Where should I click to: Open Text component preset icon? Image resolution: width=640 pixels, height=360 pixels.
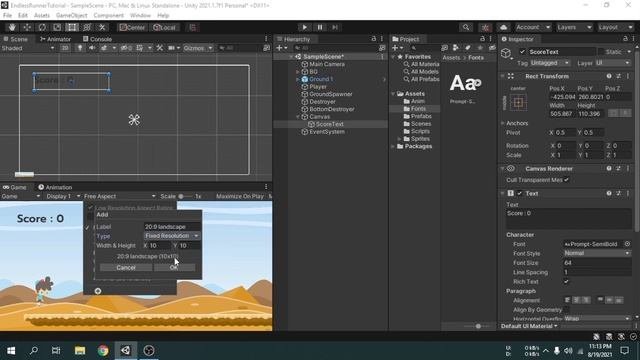click(x=619, y=193)
